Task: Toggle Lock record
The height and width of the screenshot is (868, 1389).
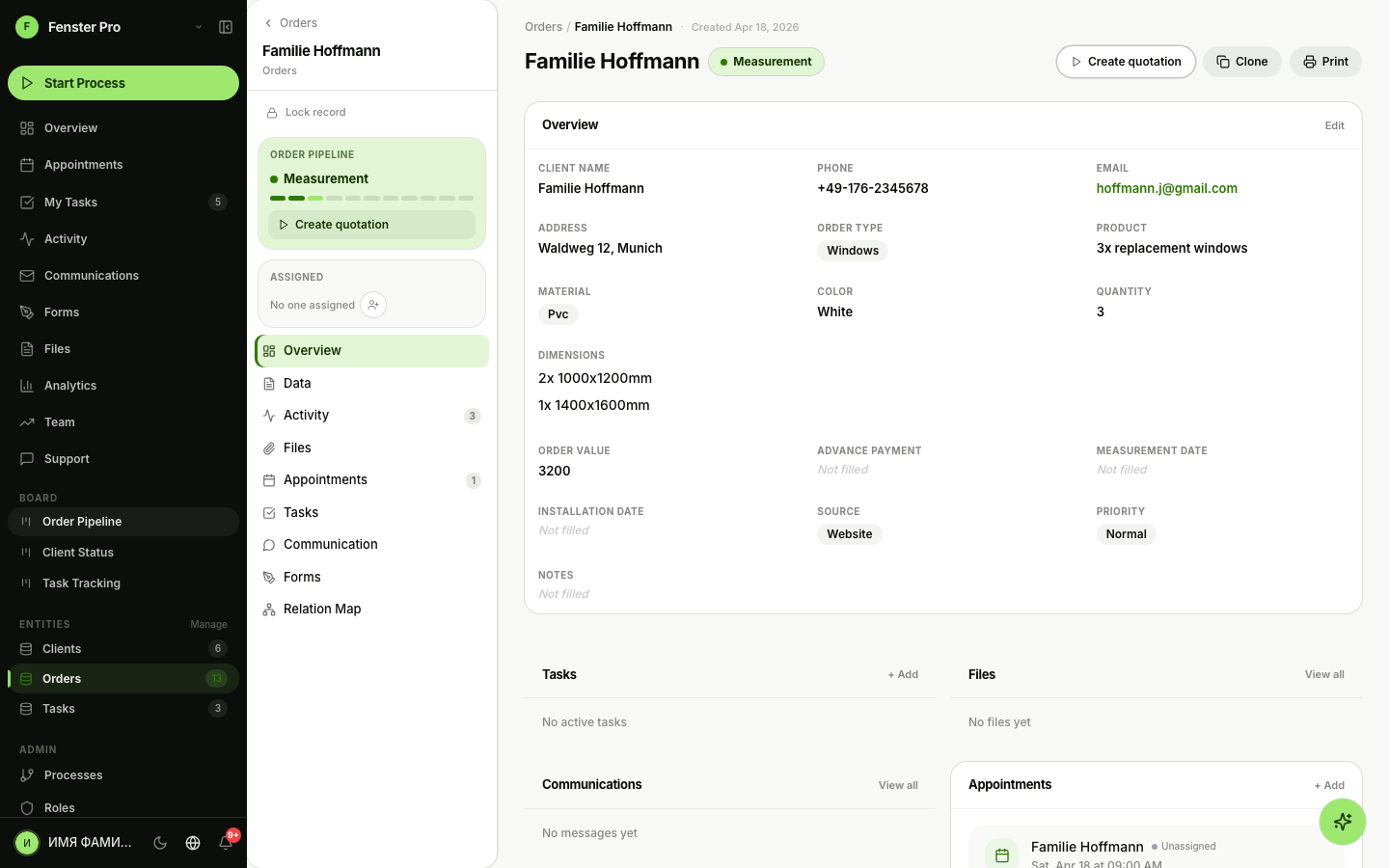Action: click(x=307, y=113)
